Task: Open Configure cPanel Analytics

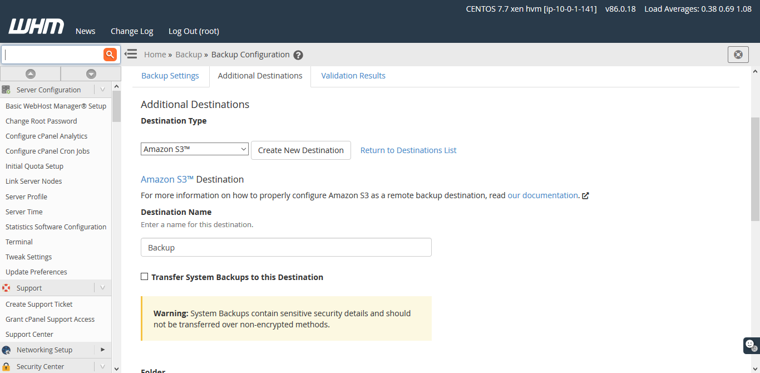Action: (47, 136)
